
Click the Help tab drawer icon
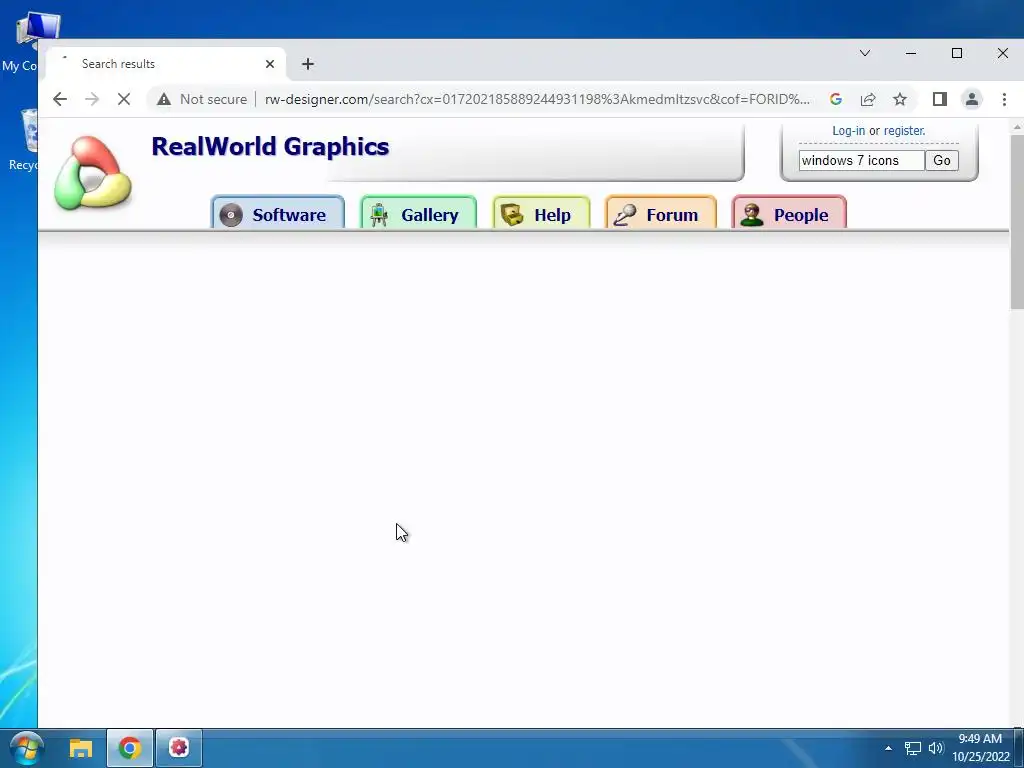pos(512,215)
